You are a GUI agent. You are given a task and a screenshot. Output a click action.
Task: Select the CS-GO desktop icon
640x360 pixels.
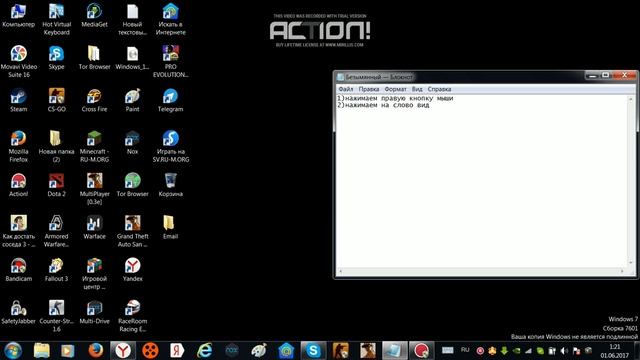56,100
